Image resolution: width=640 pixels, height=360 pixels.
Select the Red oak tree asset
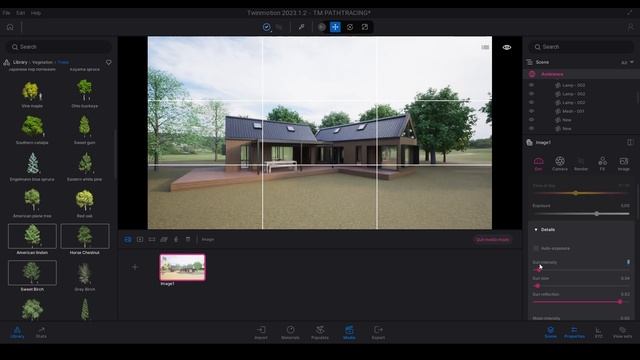tap(84, 203)
